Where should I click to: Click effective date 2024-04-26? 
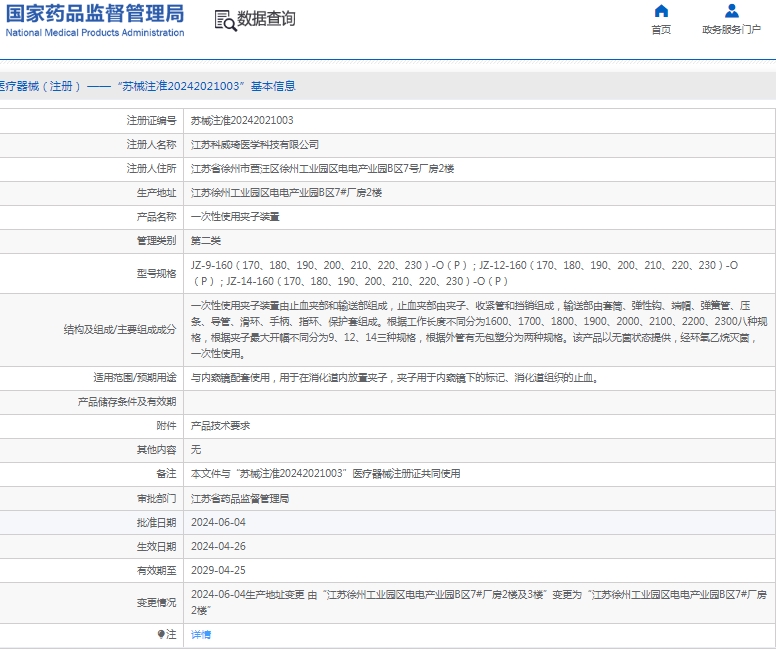(218, 547)
